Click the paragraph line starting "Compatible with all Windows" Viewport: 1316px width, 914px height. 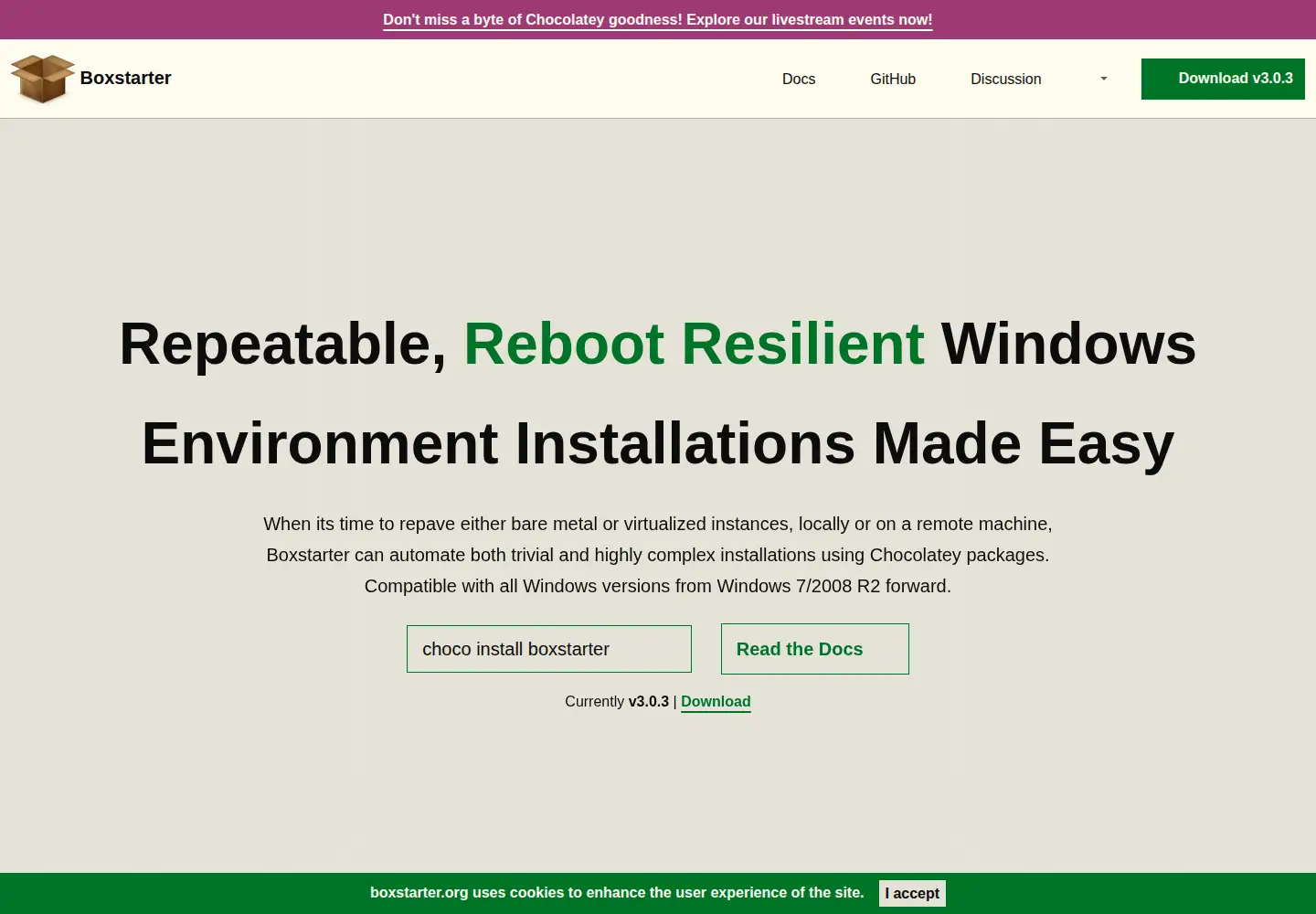658,586
